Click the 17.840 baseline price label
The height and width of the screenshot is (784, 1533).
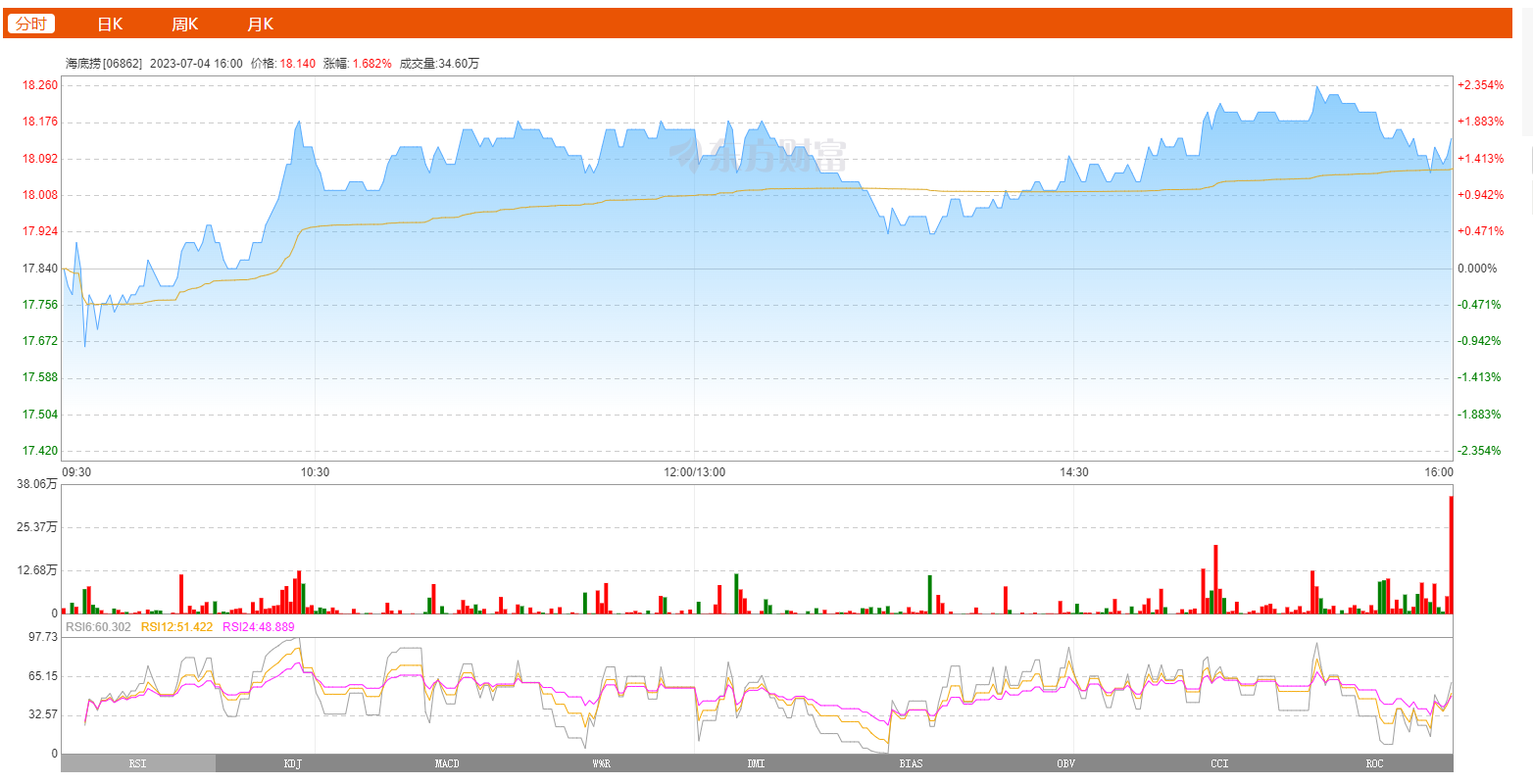pos(40,269)
